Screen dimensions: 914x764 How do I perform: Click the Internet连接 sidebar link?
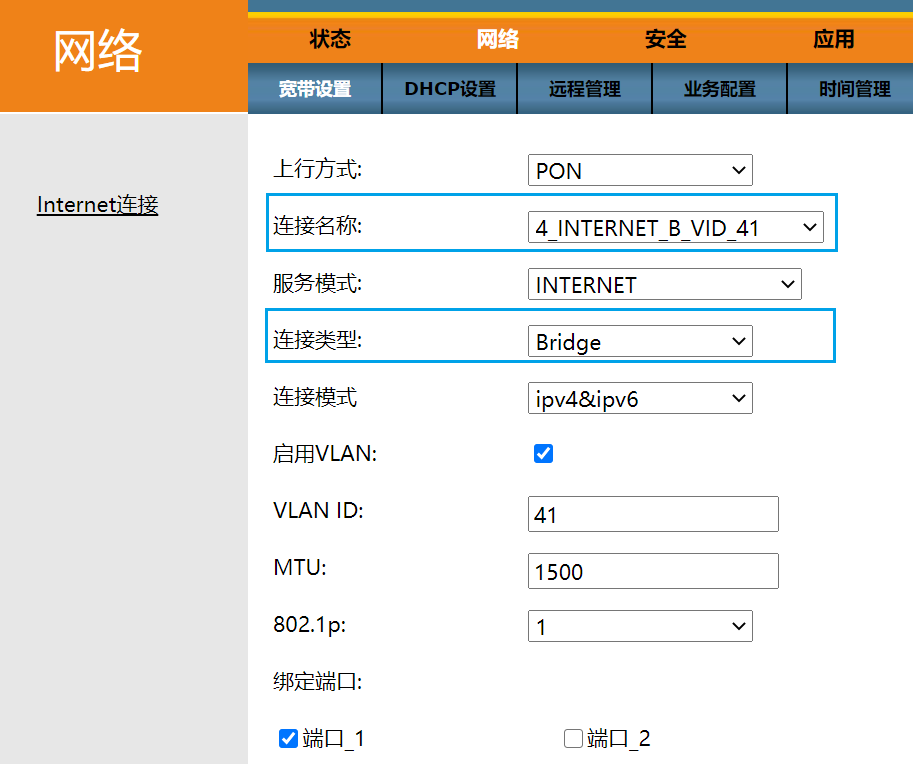point(97,205)
